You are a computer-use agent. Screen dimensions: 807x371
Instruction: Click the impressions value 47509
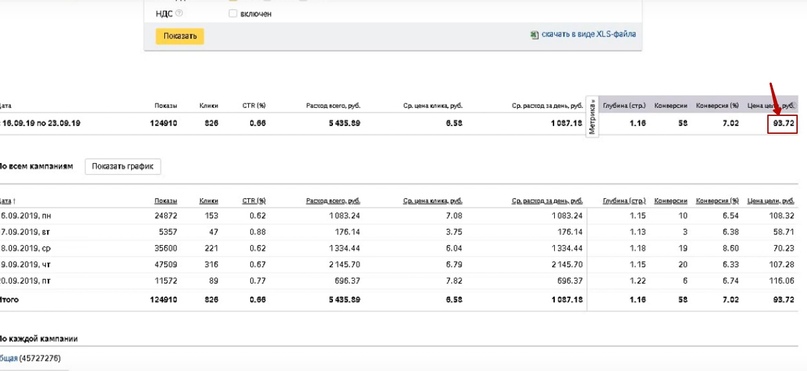(165, 265)
